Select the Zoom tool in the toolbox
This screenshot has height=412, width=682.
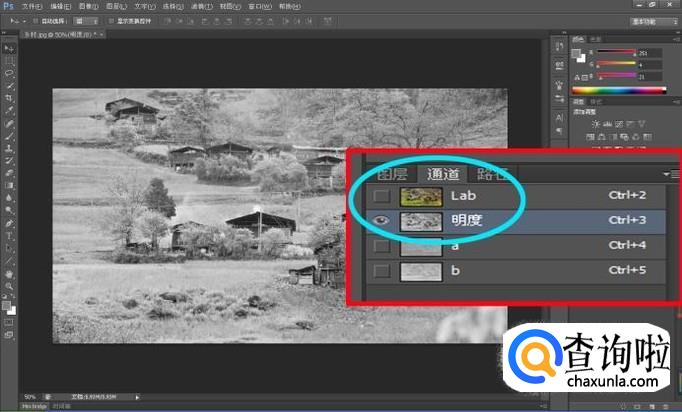pos(9,285)
